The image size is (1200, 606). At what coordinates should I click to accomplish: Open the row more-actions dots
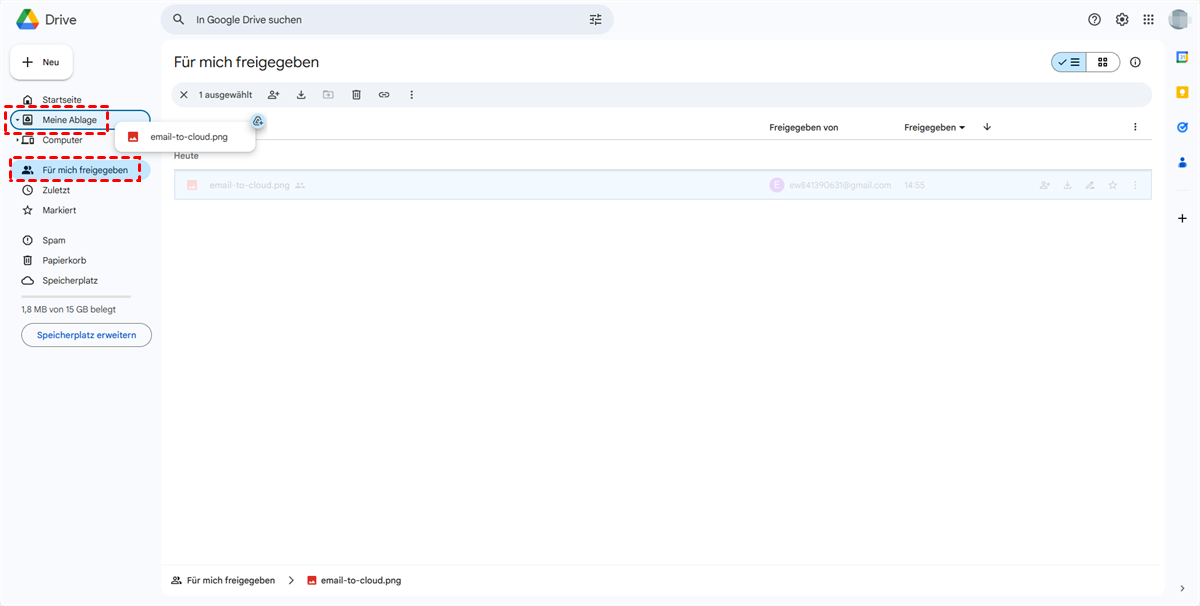[1135, 185]
